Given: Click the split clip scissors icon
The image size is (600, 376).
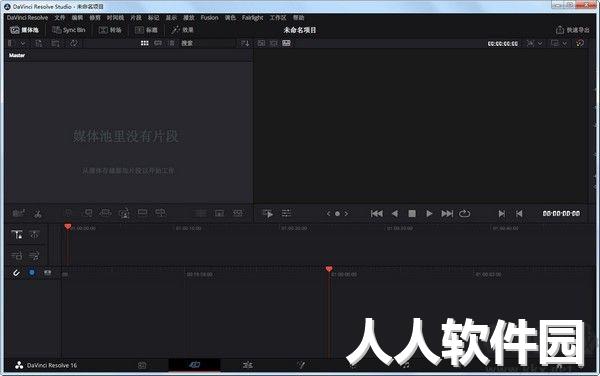Looking at the screenshot, I should click(38, 214).
